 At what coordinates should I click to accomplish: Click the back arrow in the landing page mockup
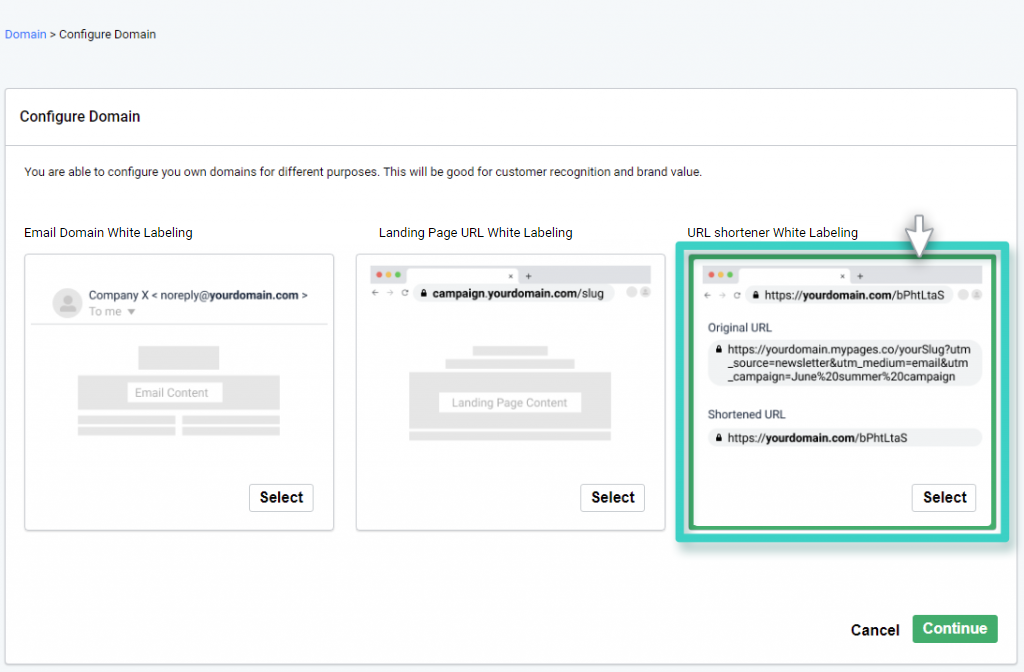pos(375,292)
